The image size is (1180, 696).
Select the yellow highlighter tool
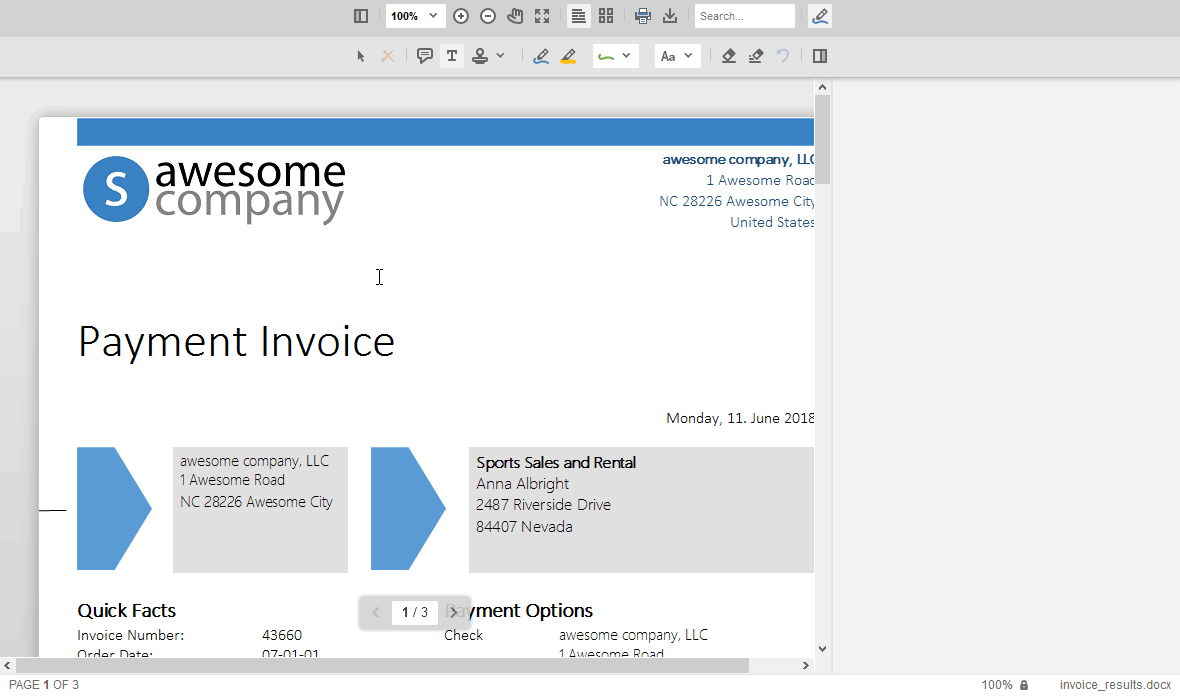pyautogui.click(x=568, y=56)
